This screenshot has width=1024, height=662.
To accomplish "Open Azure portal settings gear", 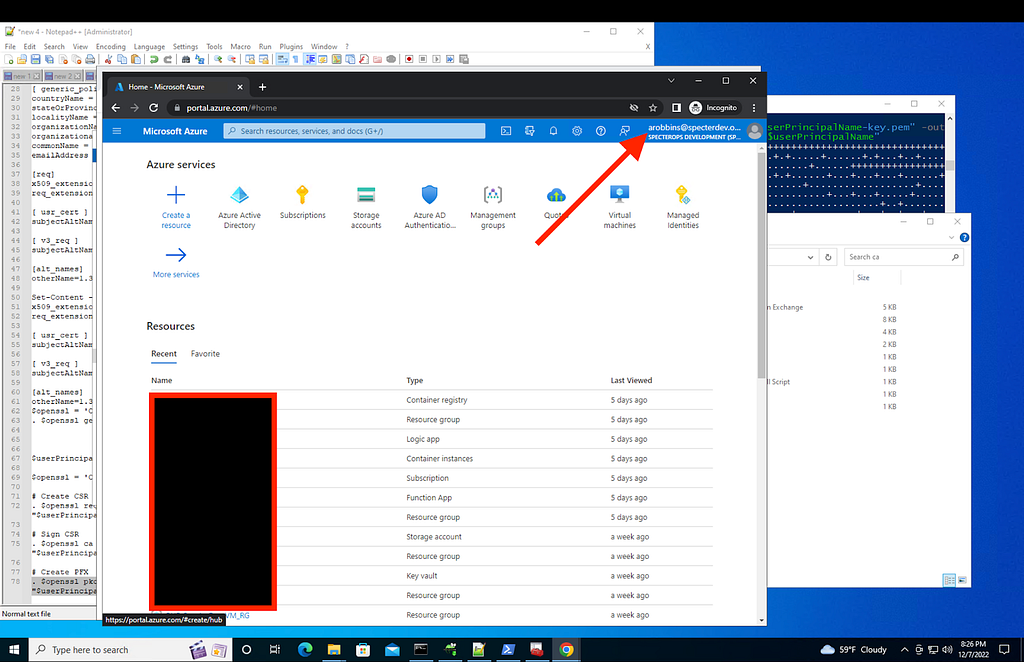I will click(577, 131).
